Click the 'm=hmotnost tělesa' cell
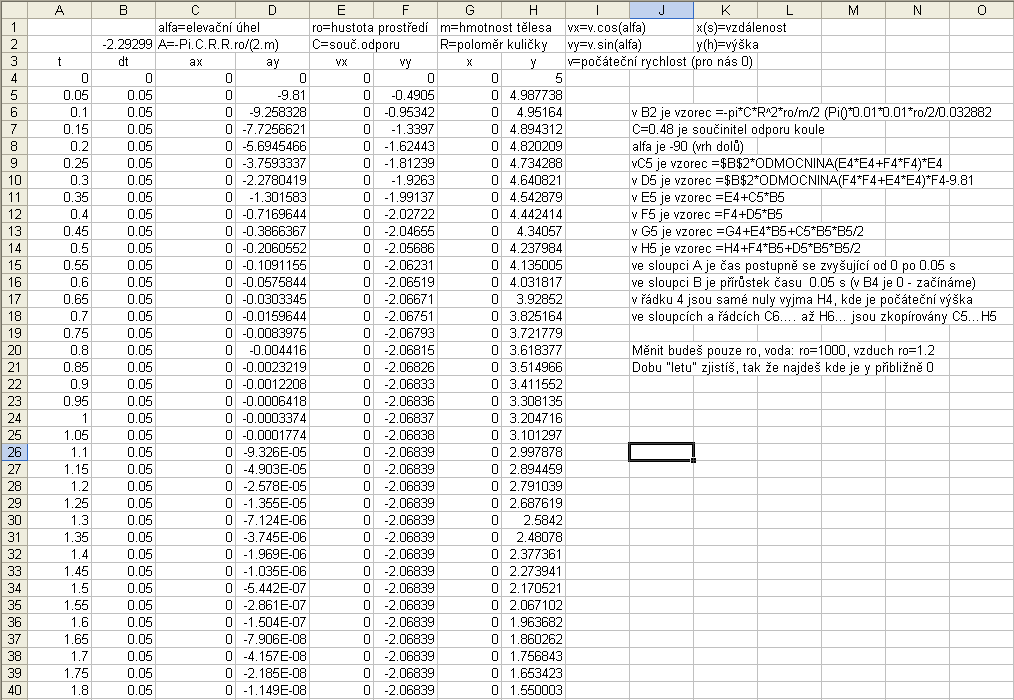 pos(469,27)
